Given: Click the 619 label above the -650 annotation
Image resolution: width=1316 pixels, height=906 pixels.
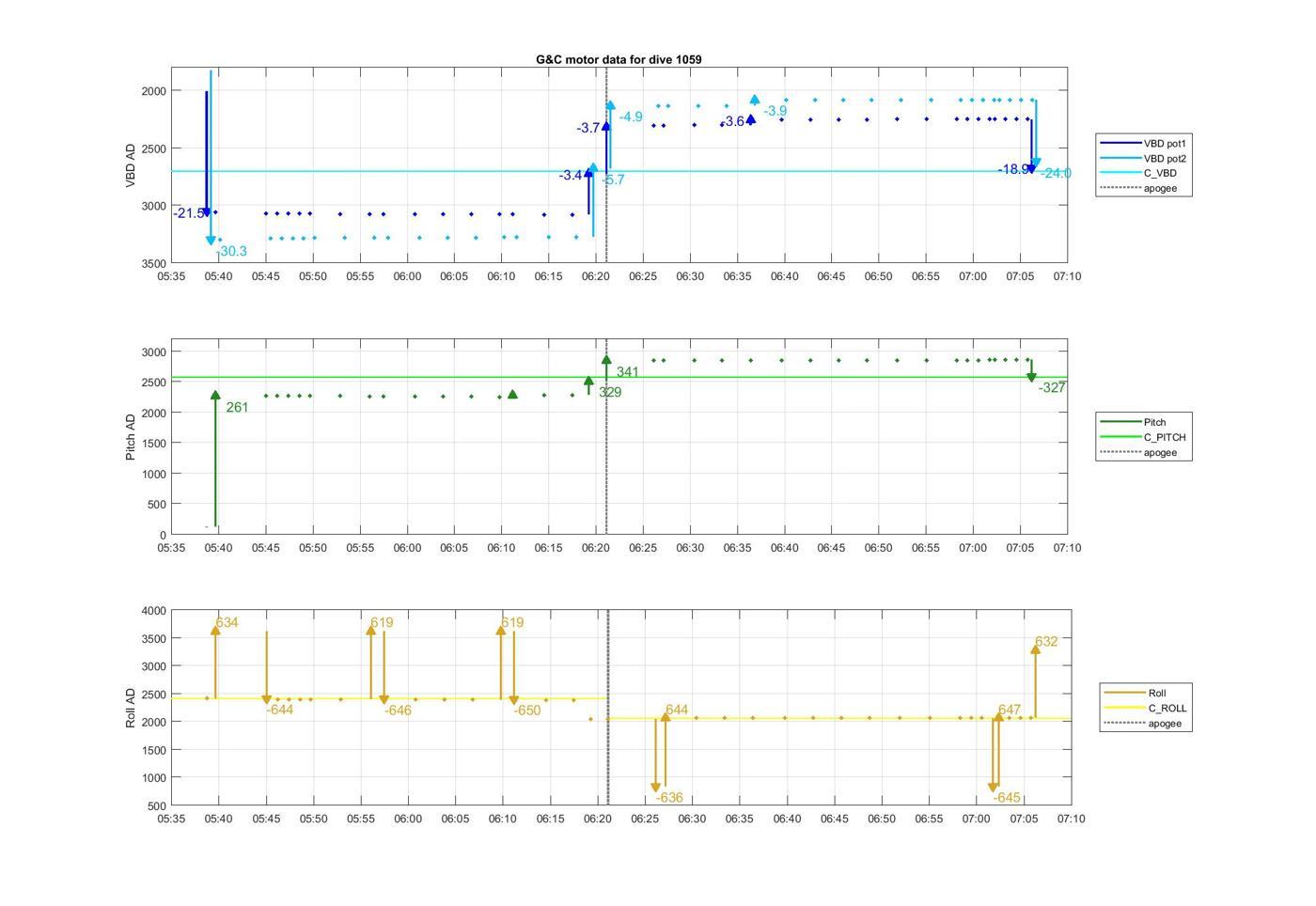Looking at the screenshot, I should [512, 622].
